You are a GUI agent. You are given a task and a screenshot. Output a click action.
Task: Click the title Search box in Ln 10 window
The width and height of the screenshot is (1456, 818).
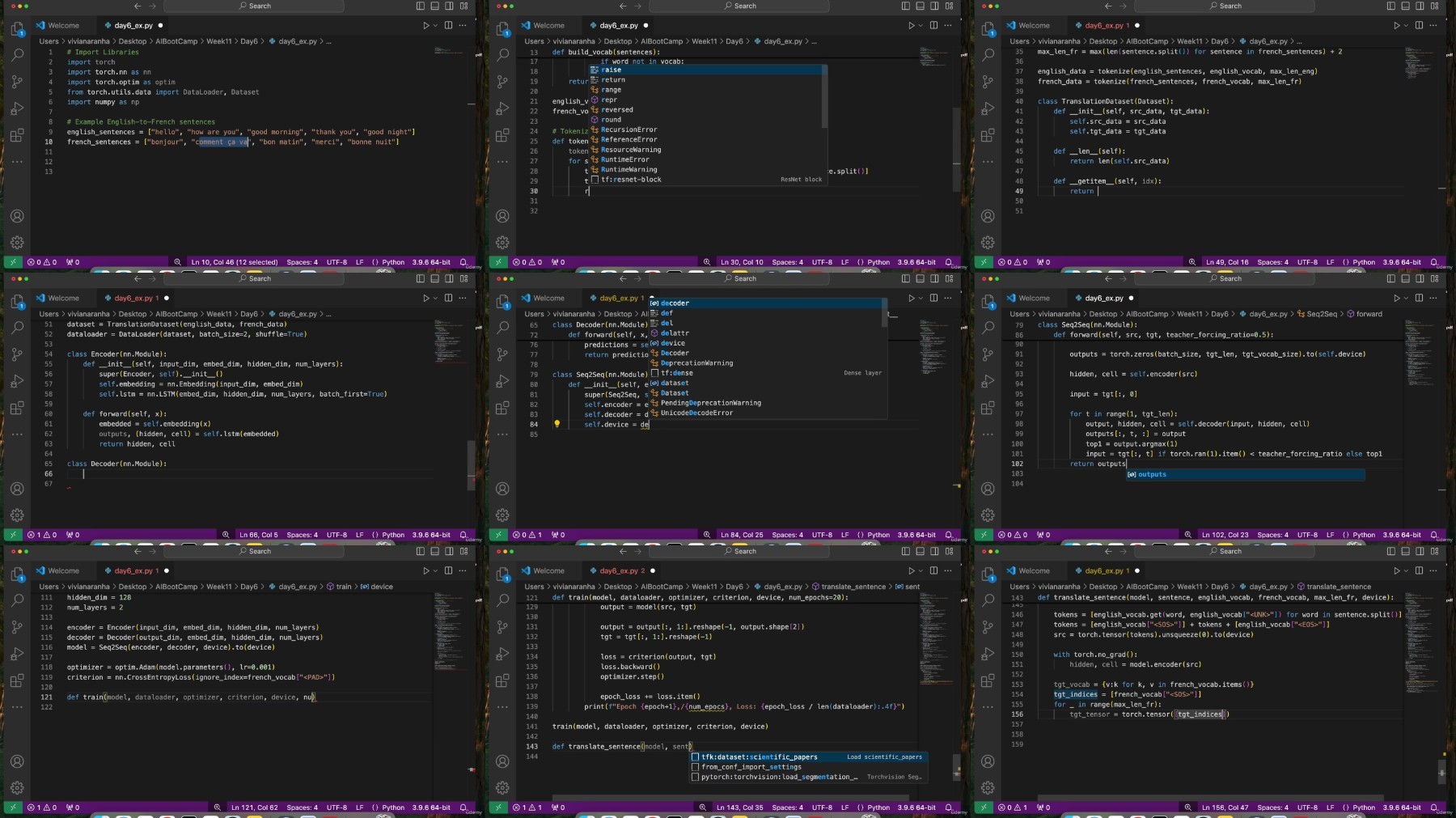(x=255, y=6)
